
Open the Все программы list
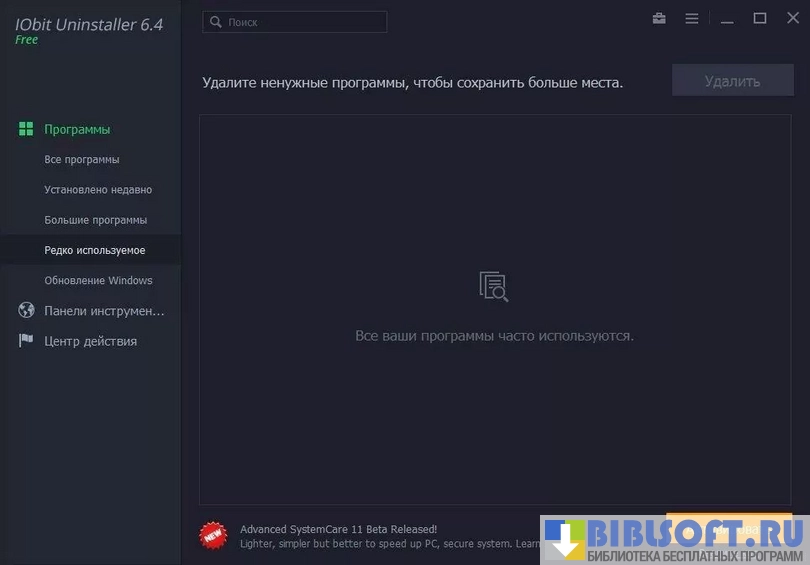pyautogui.click(x=82, y=160)
